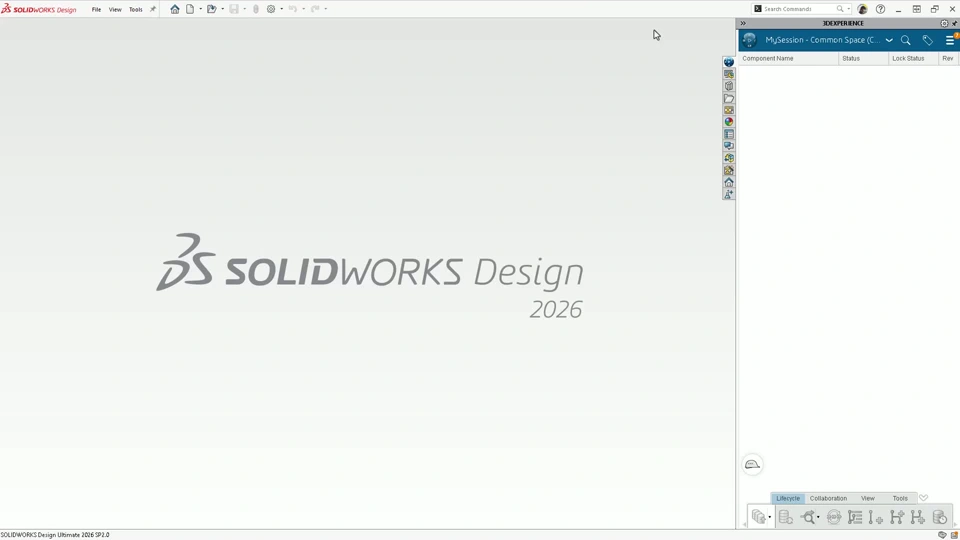Click the first Lifecycle icon (stacked cubes)
Screen dimensions: 960x540
tap(759, 517)
